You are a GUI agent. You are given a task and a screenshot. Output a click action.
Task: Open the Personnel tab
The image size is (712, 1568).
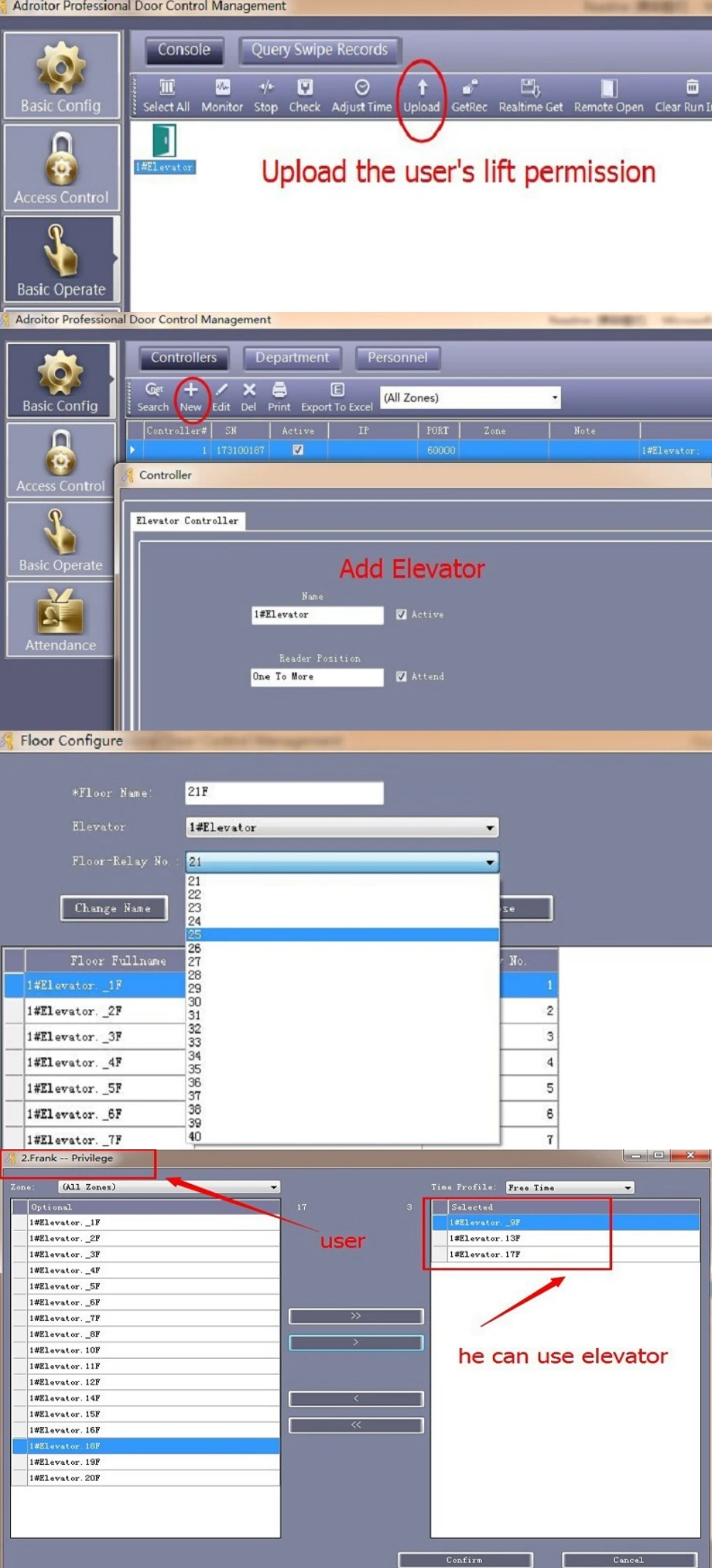(397, 358)
